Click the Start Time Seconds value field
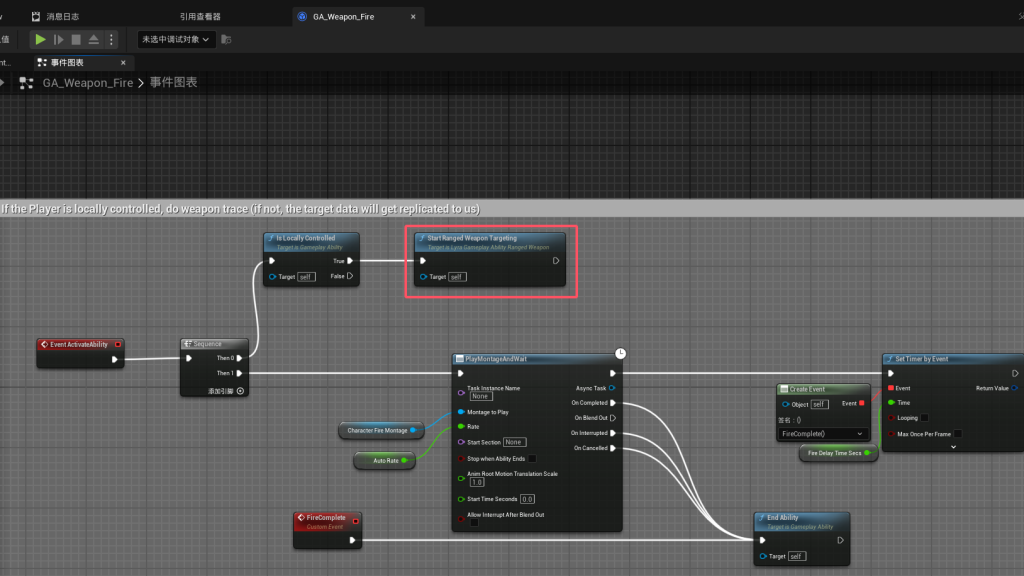 (x=527, y=499)
